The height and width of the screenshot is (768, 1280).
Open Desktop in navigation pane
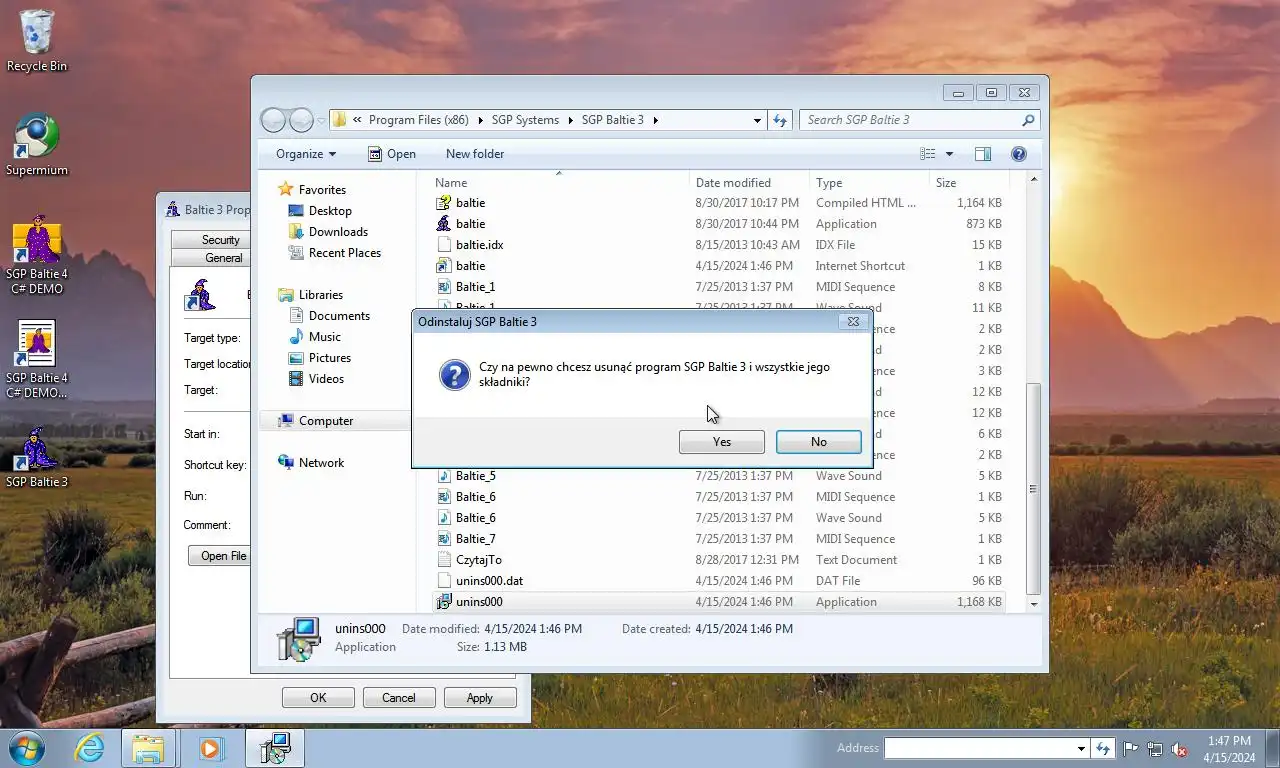[x=330, y=211]
